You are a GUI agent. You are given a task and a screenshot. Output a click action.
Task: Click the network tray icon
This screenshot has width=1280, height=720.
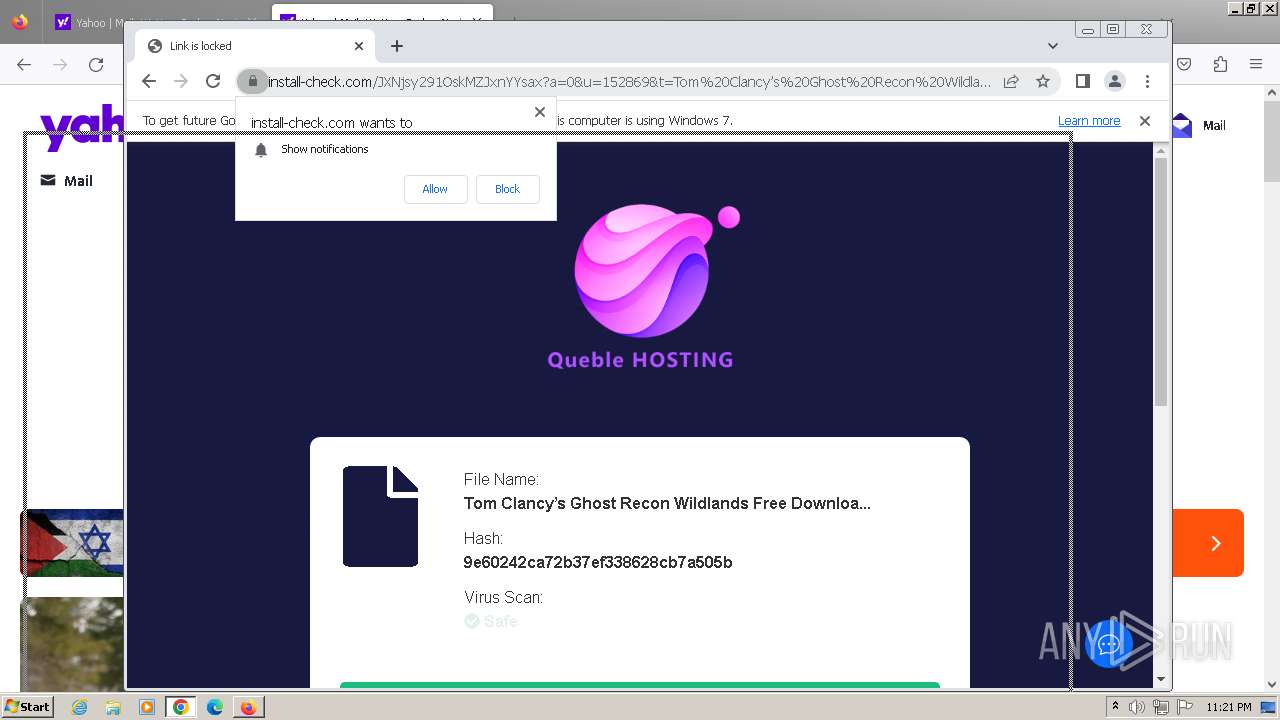pyautogui.click(x=1161, y=707)
